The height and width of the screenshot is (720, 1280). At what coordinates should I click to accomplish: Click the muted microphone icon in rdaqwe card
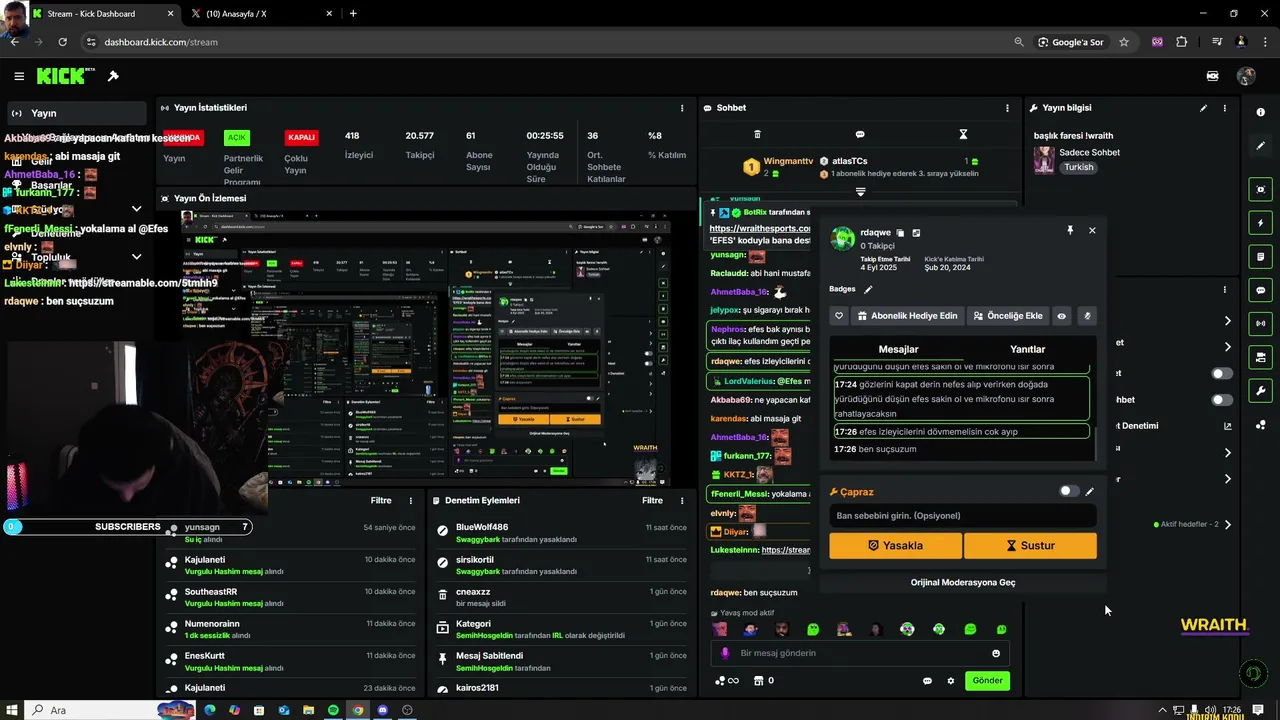(1087, 316)
